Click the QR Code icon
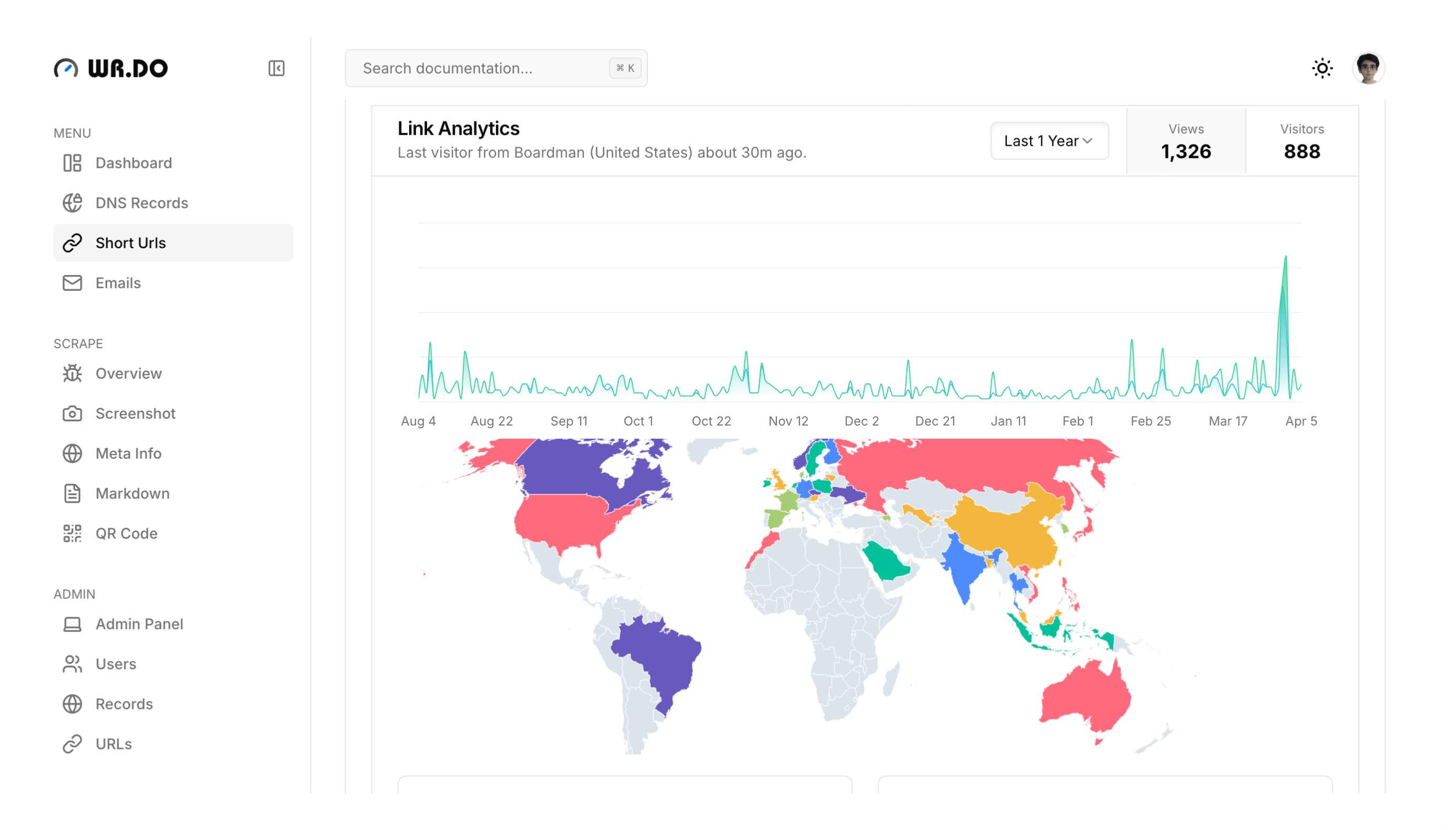Screen dimensions: 1456x830 (73, 533)
